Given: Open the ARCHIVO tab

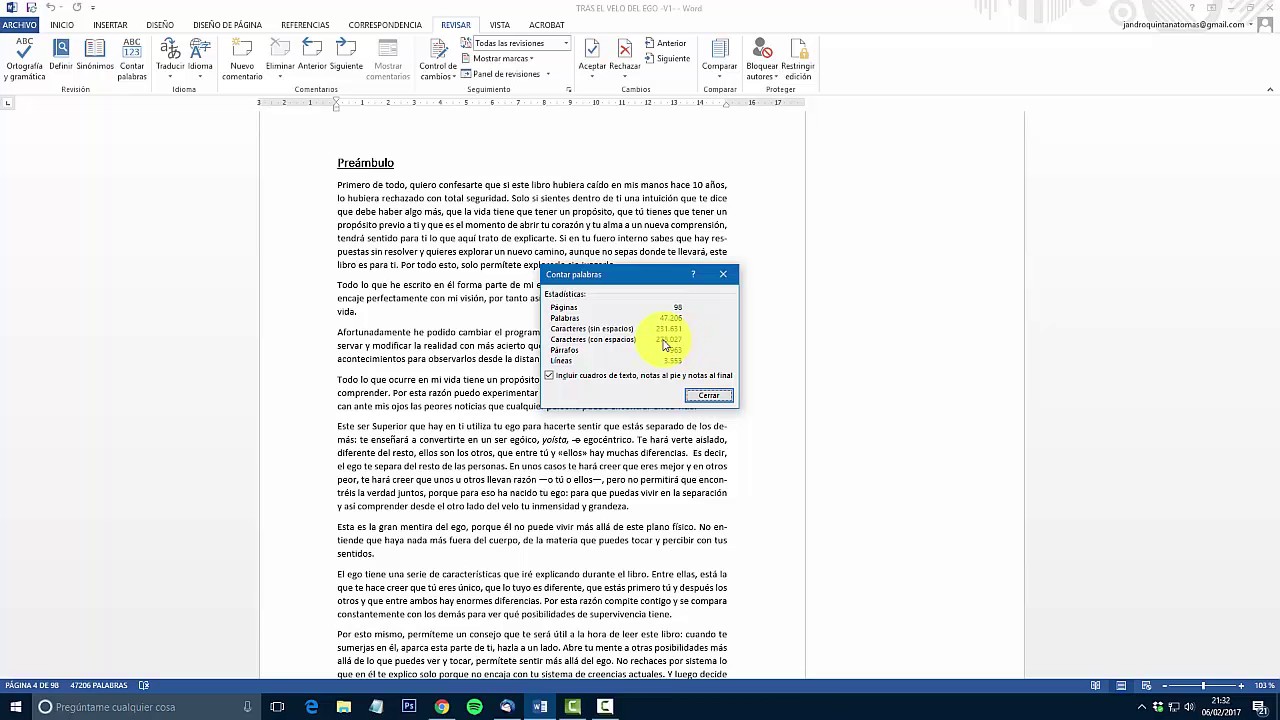Looking at the screenshot, I should point(19,25).
